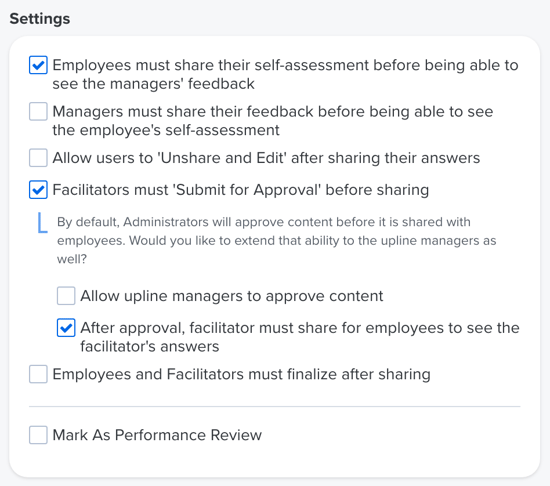This screenshot has height=486, width=550.
Task: Click the 'Managers must share their feedback' label text
Action: click(273, 121)
